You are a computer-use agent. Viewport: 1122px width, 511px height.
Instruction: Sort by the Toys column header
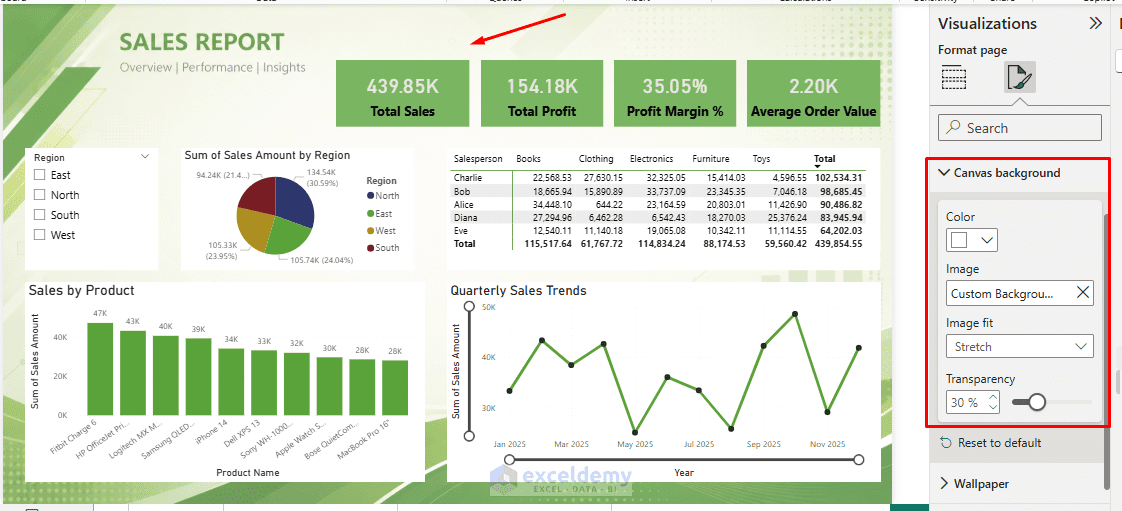tap(761, 159)
